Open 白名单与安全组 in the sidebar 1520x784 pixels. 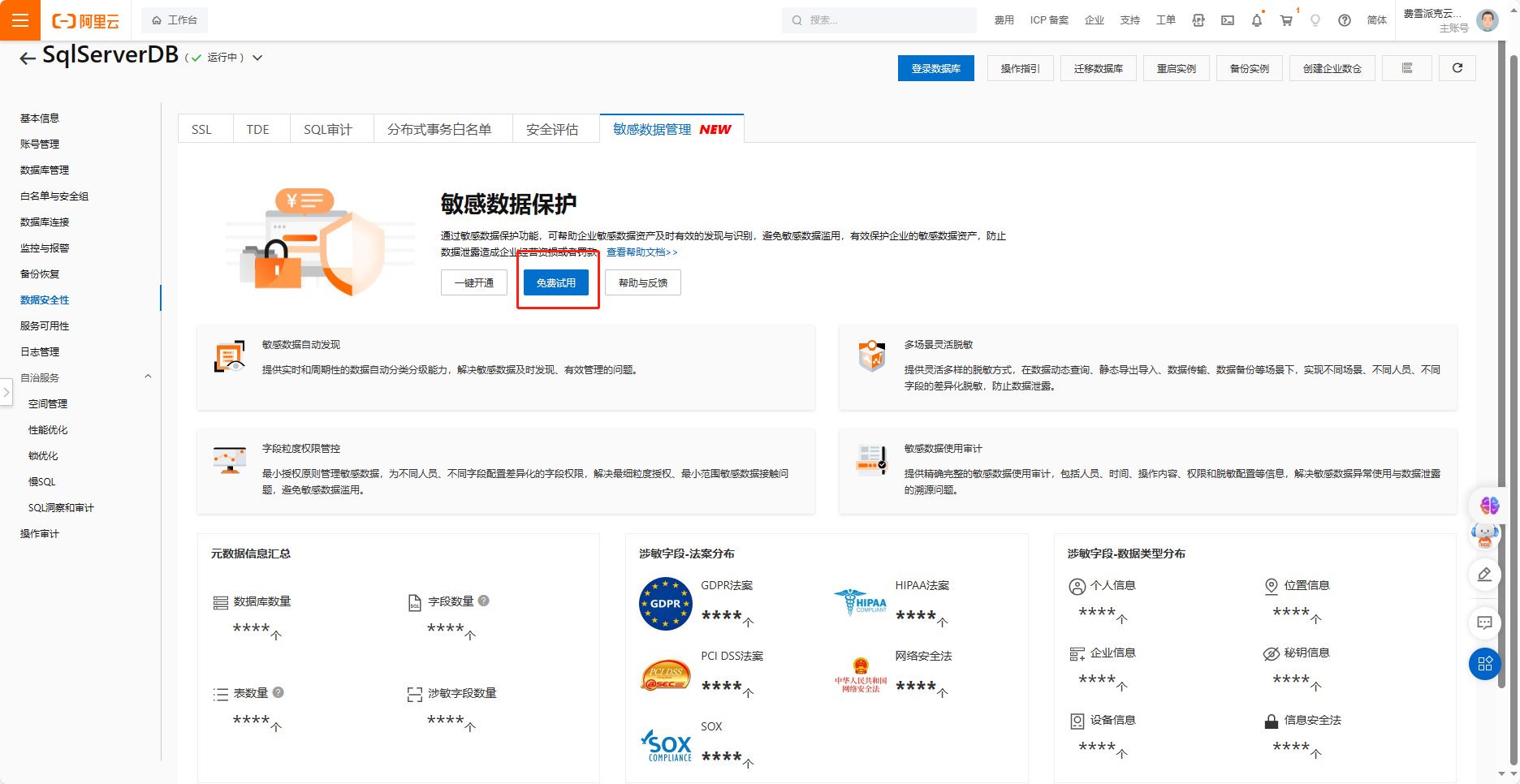[x=54, y=196]
